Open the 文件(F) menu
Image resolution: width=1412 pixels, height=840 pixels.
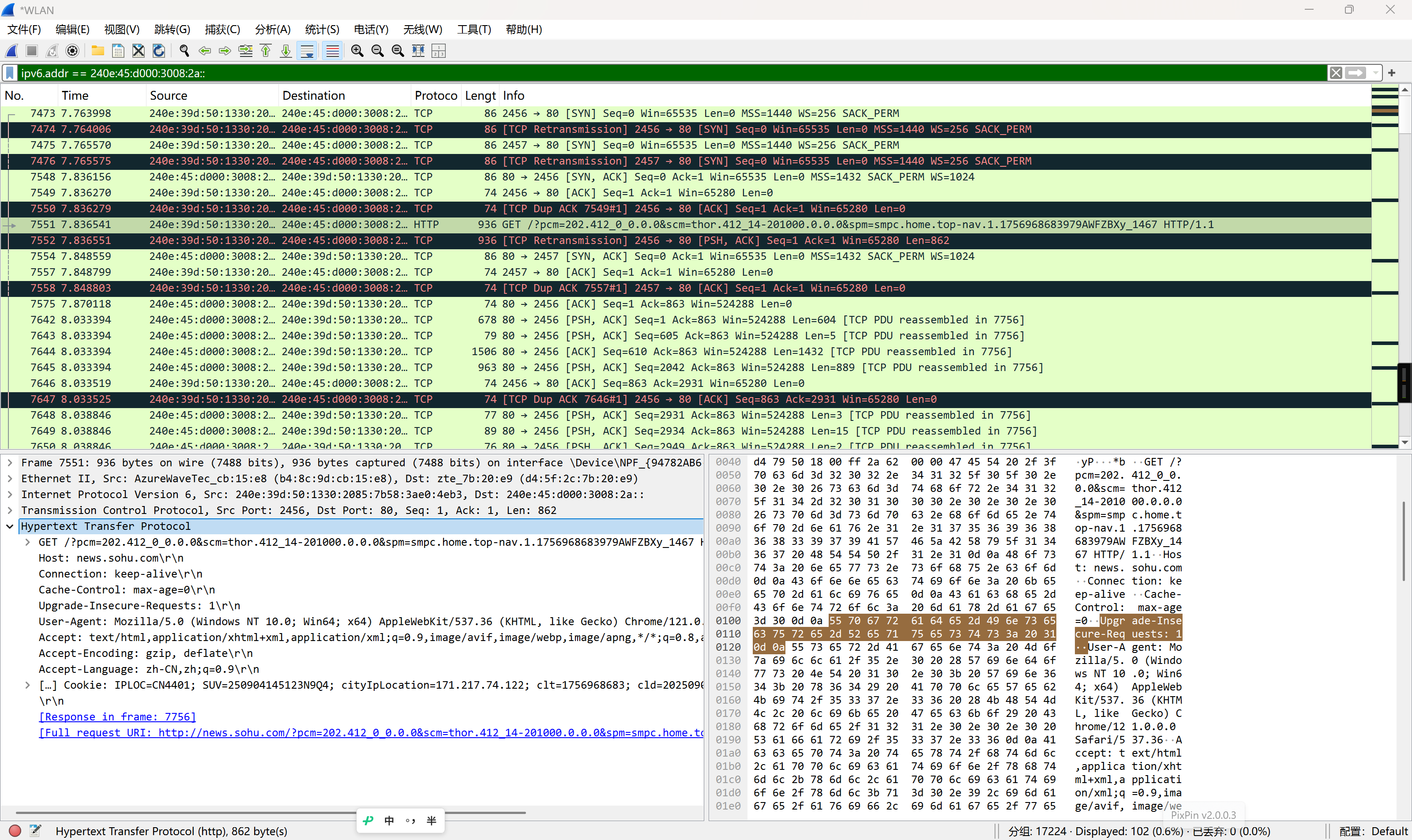point(24,30)
